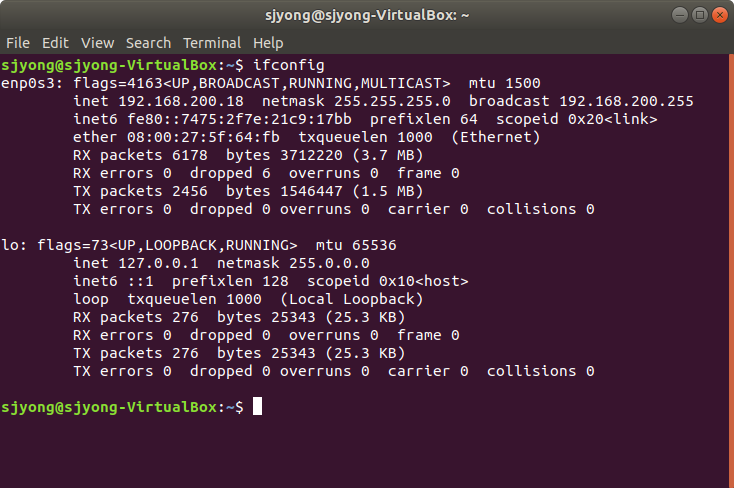
Task: Click the netmask value 255.0.0.0
Action: pyautogui.click(x=329, y=263)
